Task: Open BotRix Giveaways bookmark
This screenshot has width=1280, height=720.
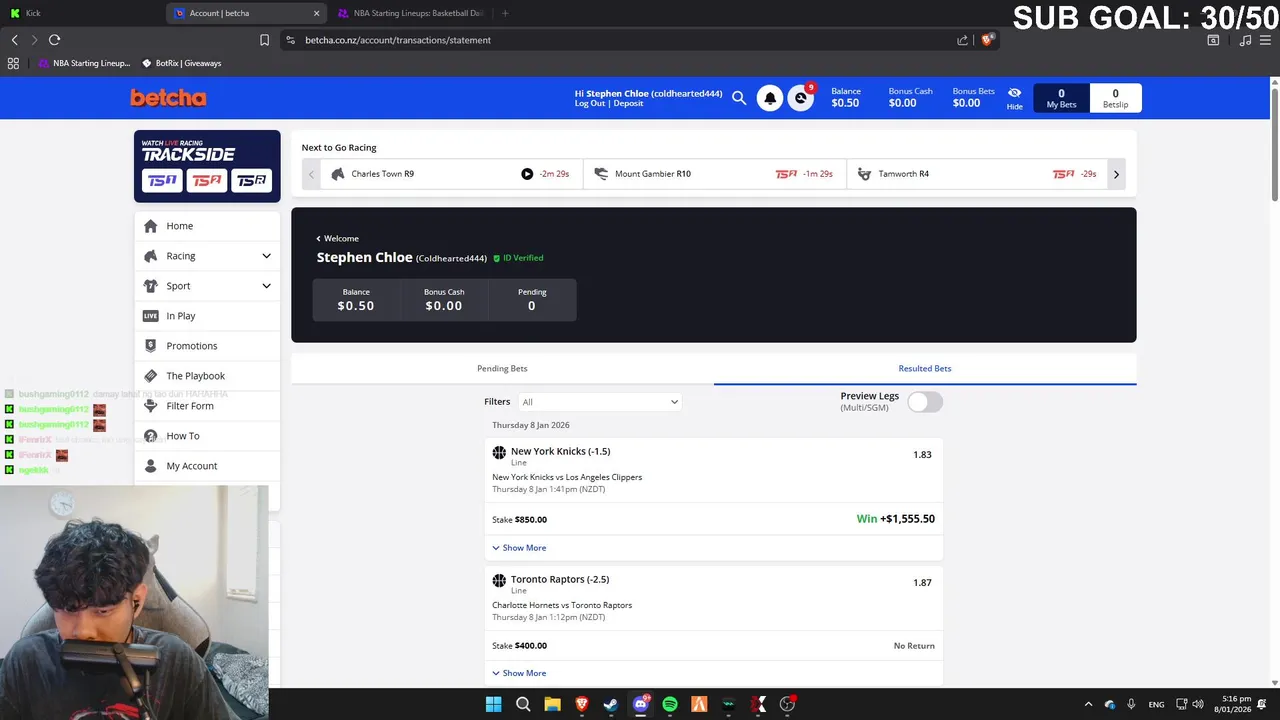Action: pos(181,63)
